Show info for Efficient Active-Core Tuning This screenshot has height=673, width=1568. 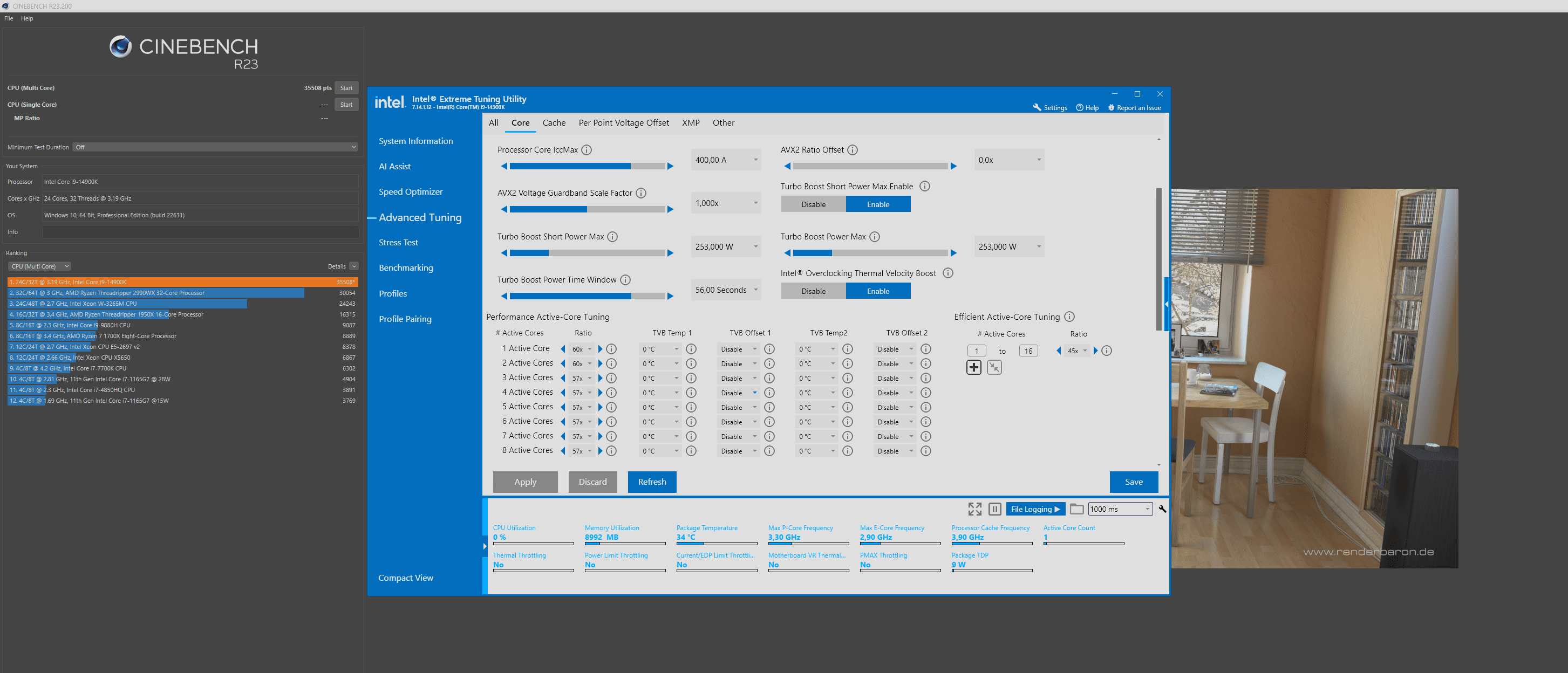[1069, 317]
